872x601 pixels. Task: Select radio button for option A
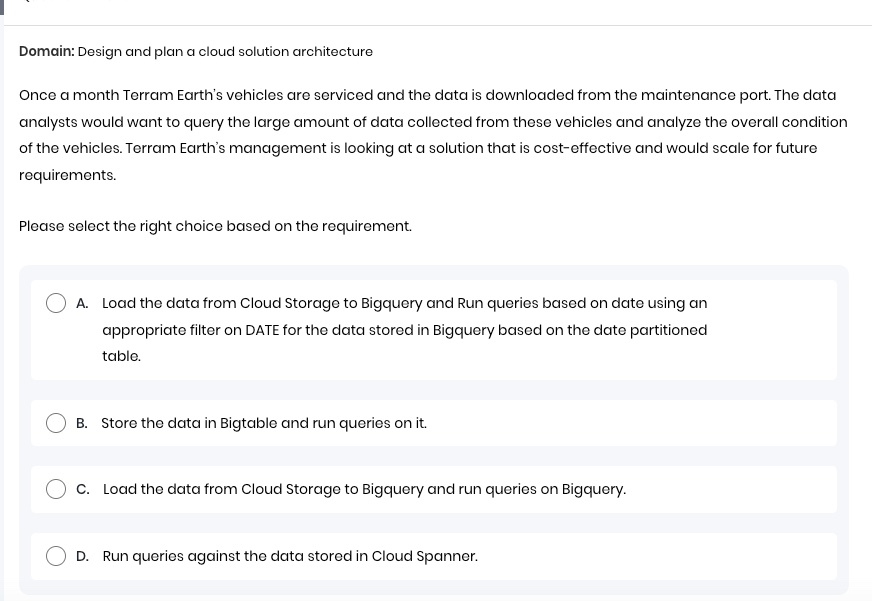point(56,303)
